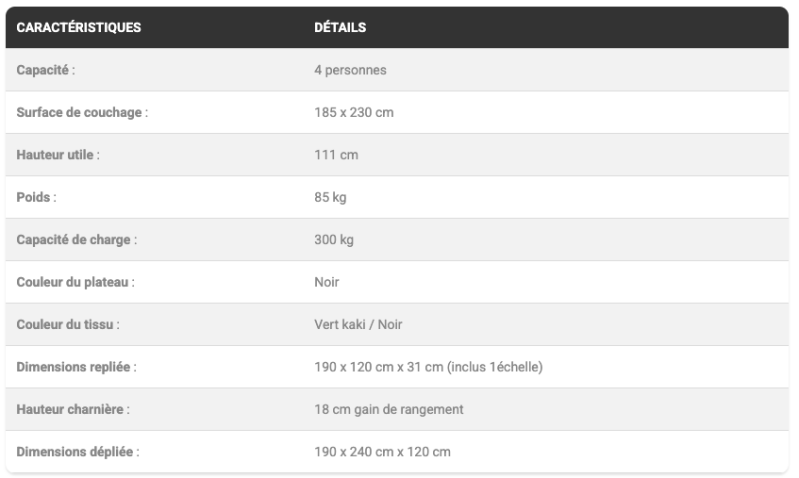Click the 190 x 240 cm x 120 cm value
Image resolution: width=799 pixels, height=478 pixels.
[x=382, y=452]
